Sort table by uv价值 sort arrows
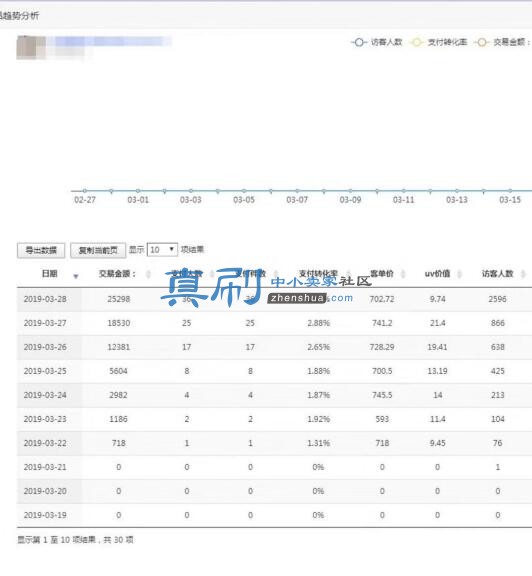The image size is (532, 576). pyautogui.click(x=459, y=274)
